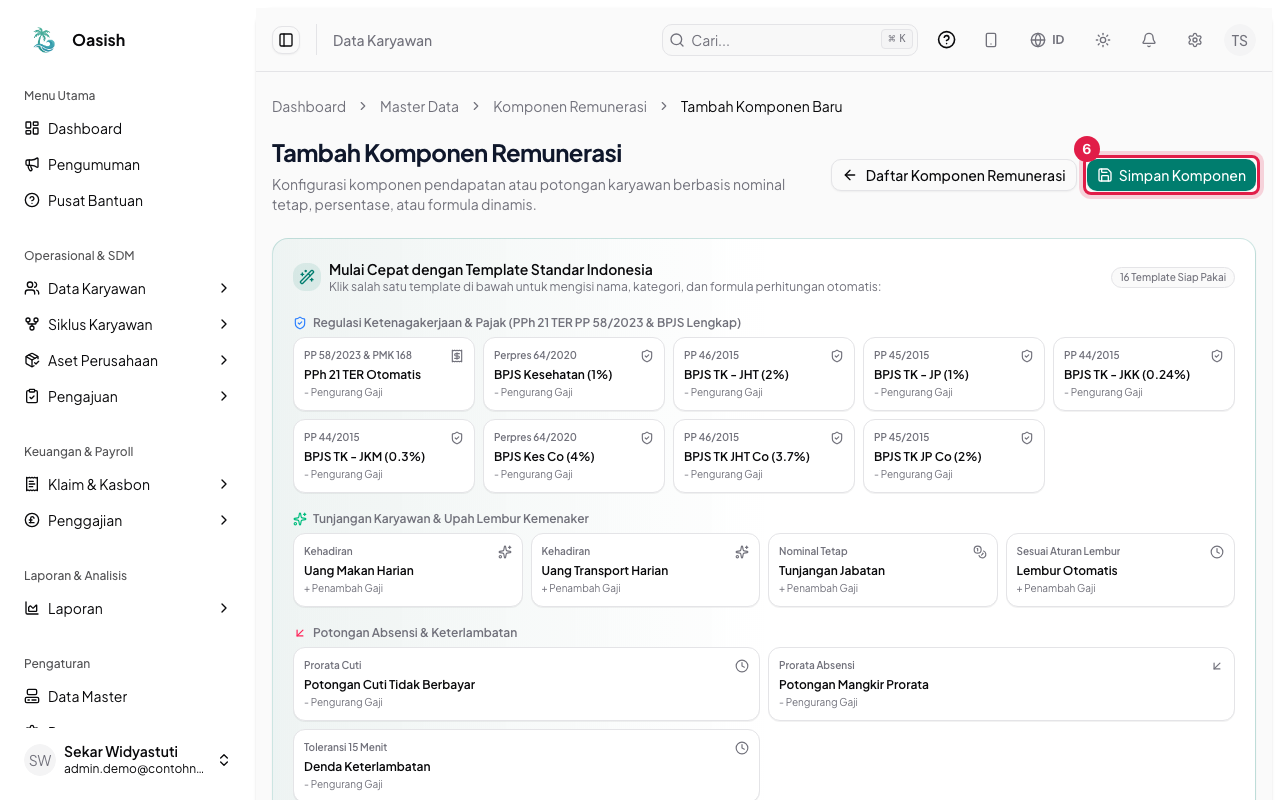The image size is (1280, 800).
Task: Click the Data Master sidebar icon
Action: point(32,696)
